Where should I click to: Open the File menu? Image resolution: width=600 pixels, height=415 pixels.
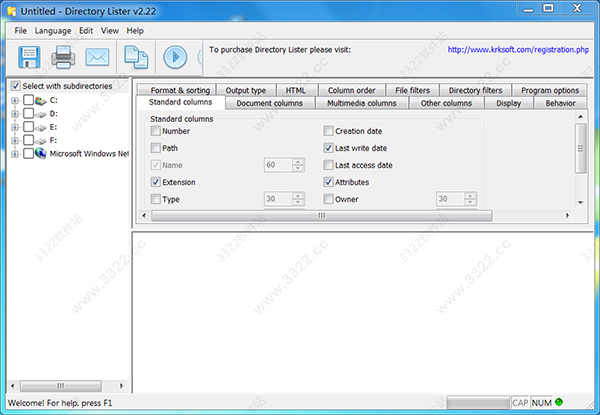coord(21,31)
